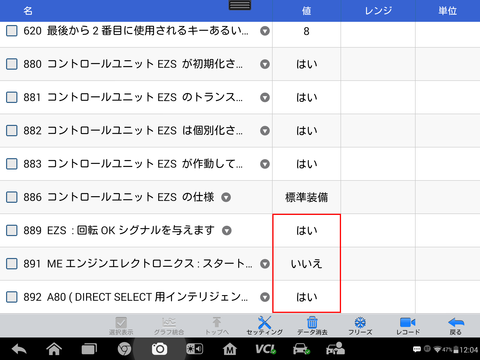Select the 単位 column header
Screen dimensions: 480x360
448,11
